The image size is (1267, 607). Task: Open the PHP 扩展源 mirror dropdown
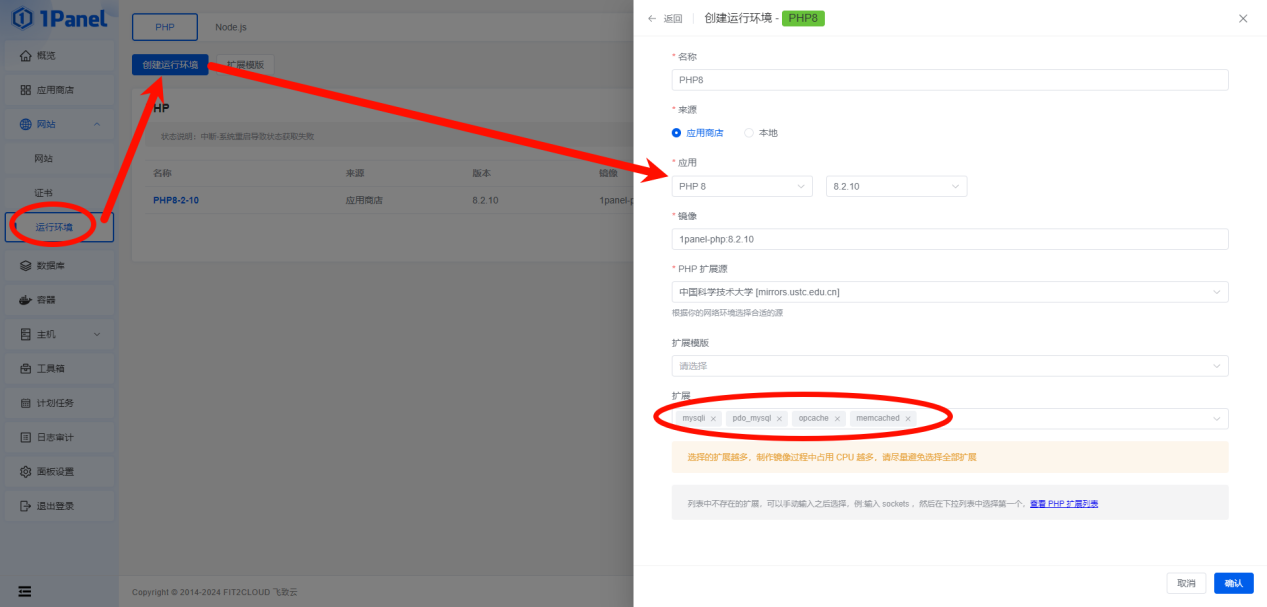[950, 292]
